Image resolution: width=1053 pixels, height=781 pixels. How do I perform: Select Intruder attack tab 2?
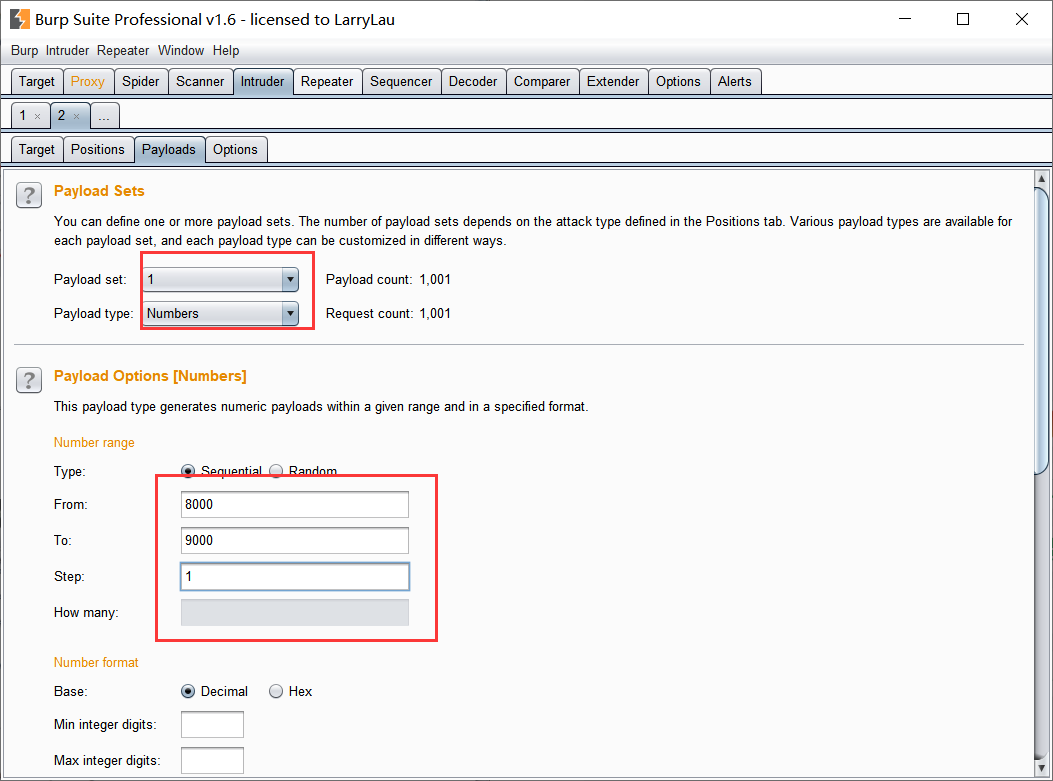(x=62, y=116)
